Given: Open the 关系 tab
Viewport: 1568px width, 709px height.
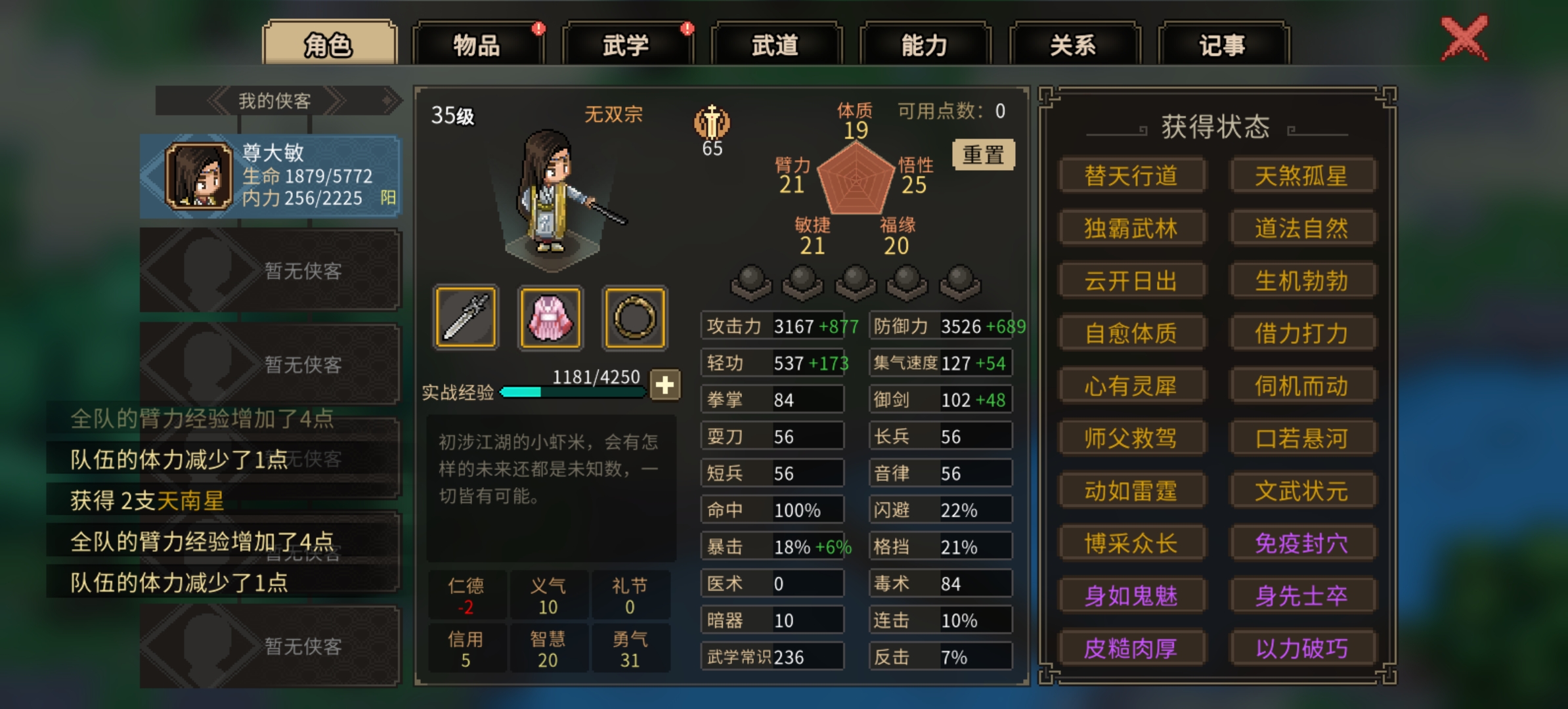Looking at the screenshot, I should click(1074, 45).
